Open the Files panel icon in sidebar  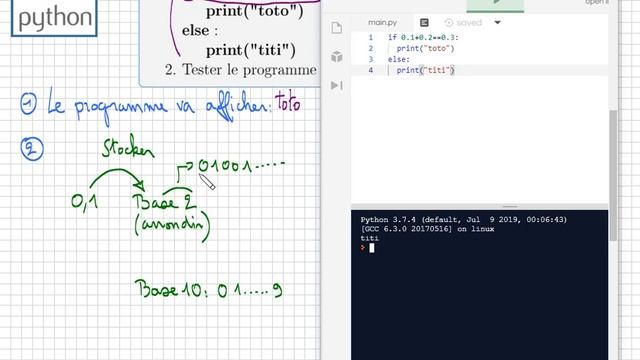point(337,28)
